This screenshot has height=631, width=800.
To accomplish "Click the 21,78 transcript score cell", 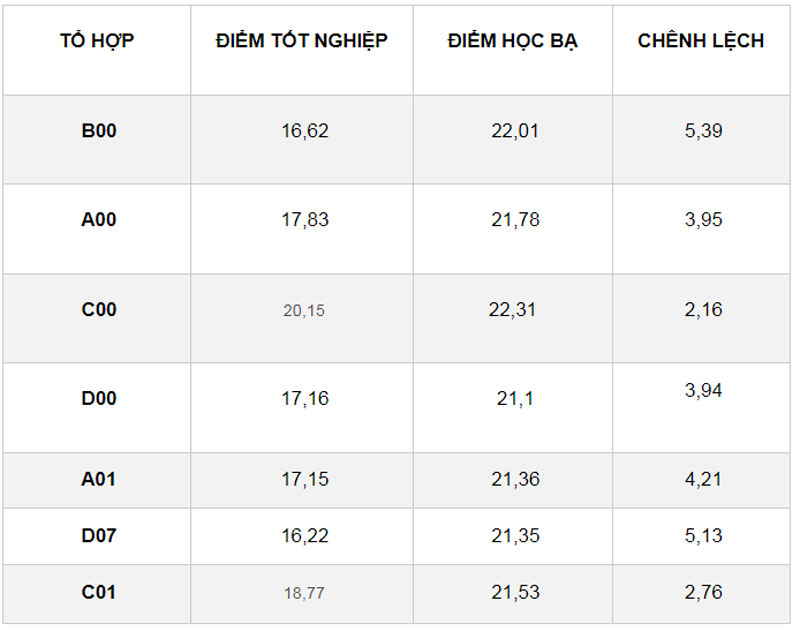I will click(515, 220).
